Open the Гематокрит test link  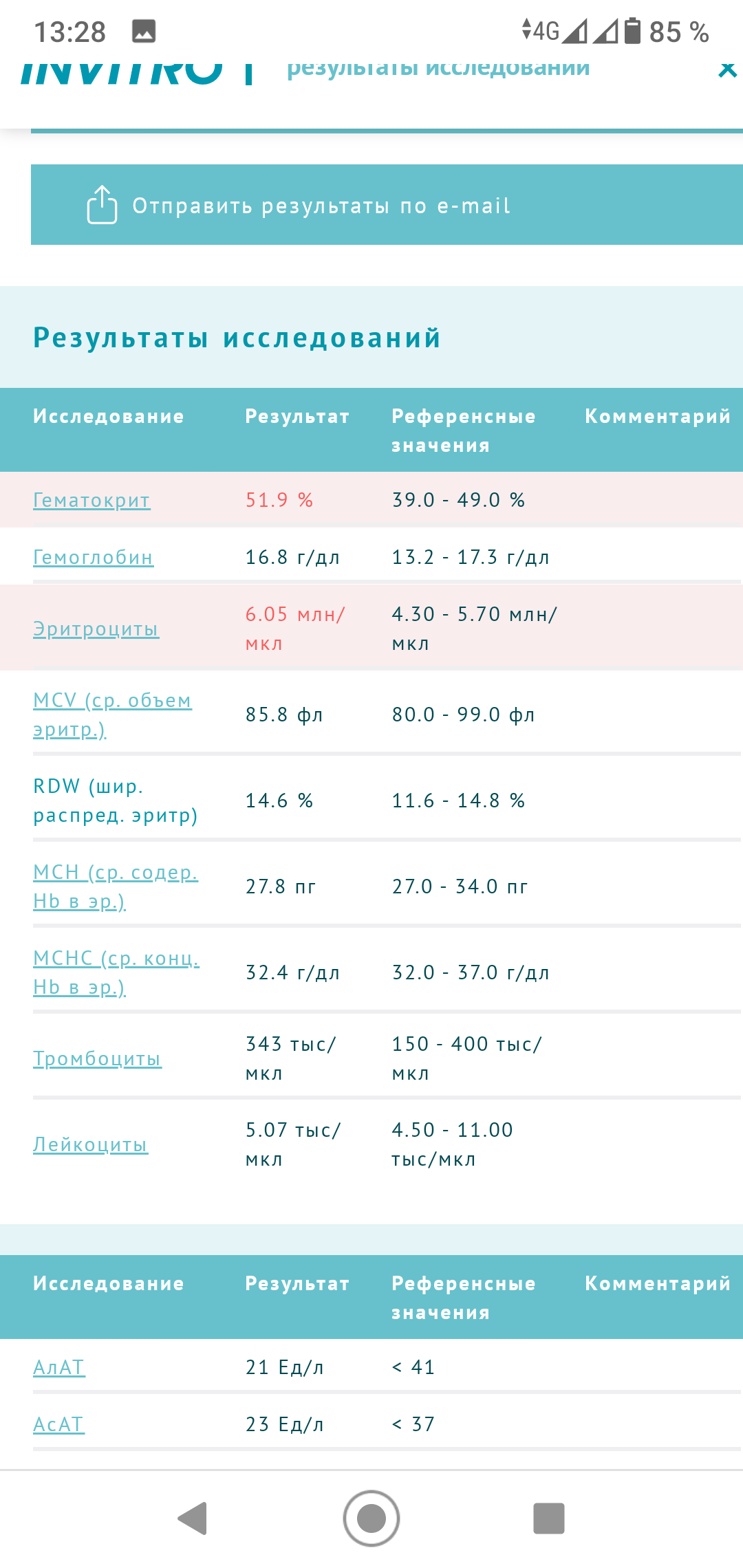(x=91, y=500)
